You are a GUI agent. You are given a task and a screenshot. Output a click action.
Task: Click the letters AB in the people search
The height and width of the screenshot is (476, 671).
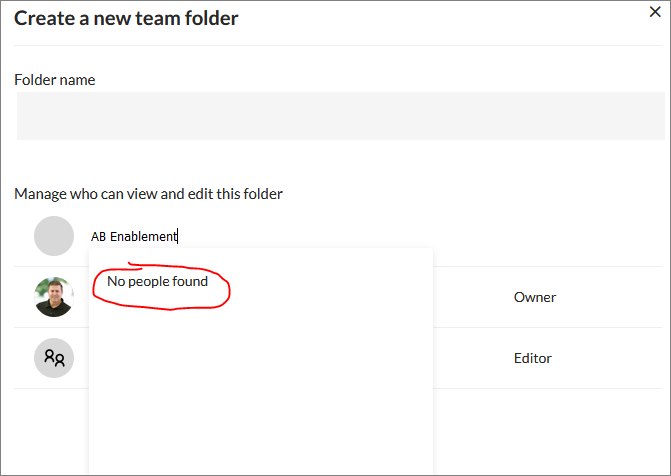(x=98, y=237)
